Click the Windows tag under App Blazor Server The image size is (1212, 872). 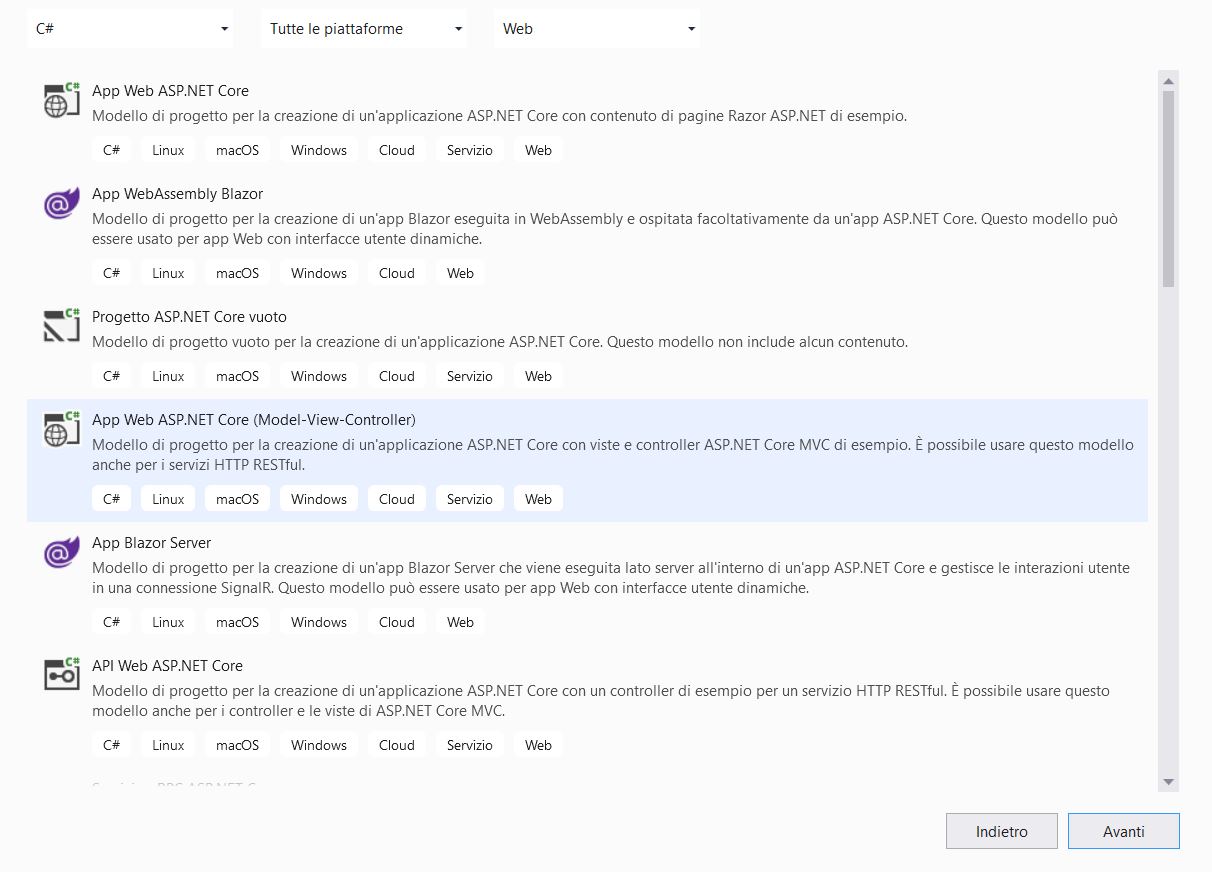(319, 622)
